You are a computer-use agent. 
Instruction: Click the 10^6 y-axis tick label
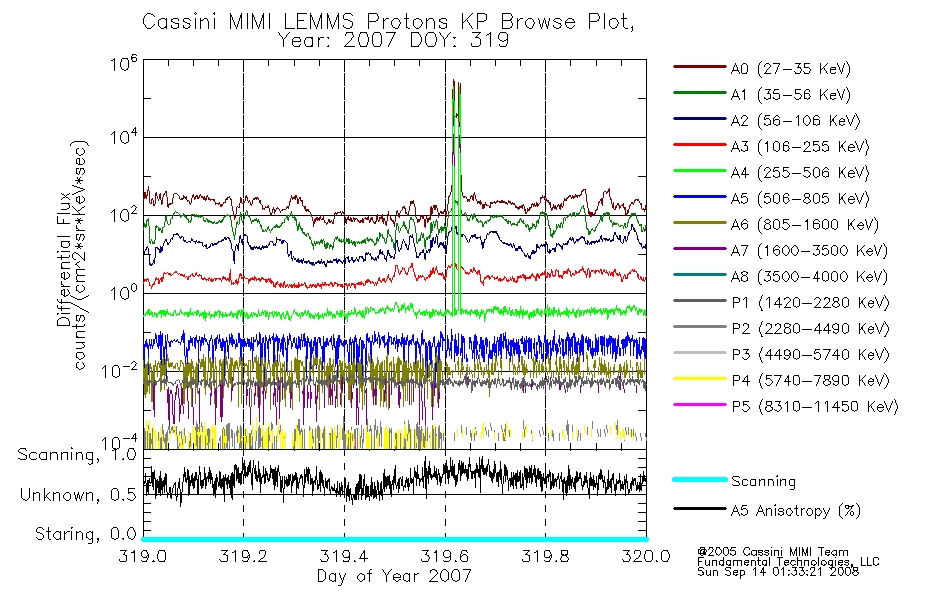tap(124, 63)
